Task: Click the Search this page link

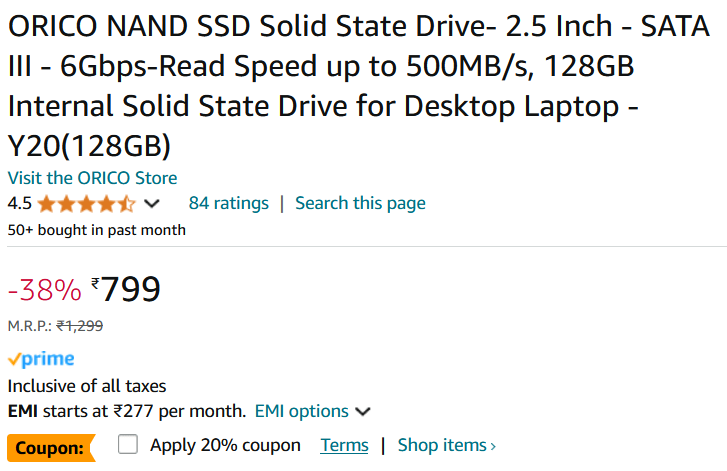Action: click(x=360, y=203)
